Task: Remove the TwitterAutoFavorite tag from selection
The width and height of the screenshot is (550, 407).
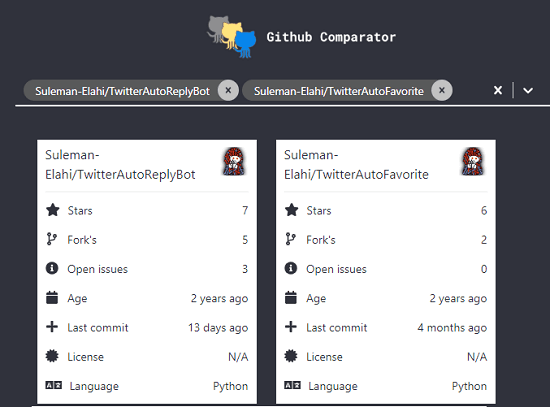Action: tap(442, 91)
